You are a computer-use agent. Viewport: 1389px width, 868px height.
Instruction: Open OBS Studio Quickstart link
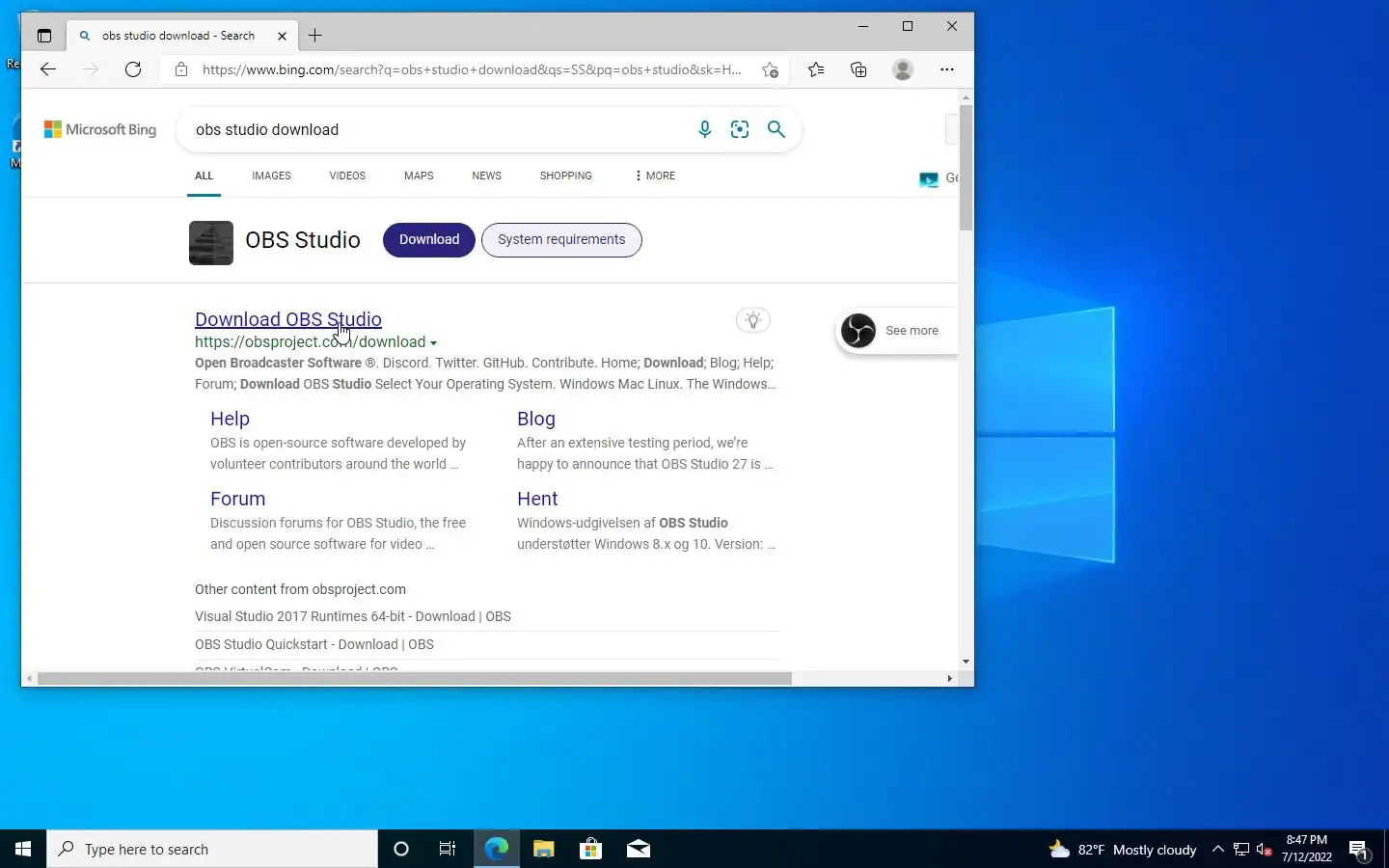coord(314,644)
